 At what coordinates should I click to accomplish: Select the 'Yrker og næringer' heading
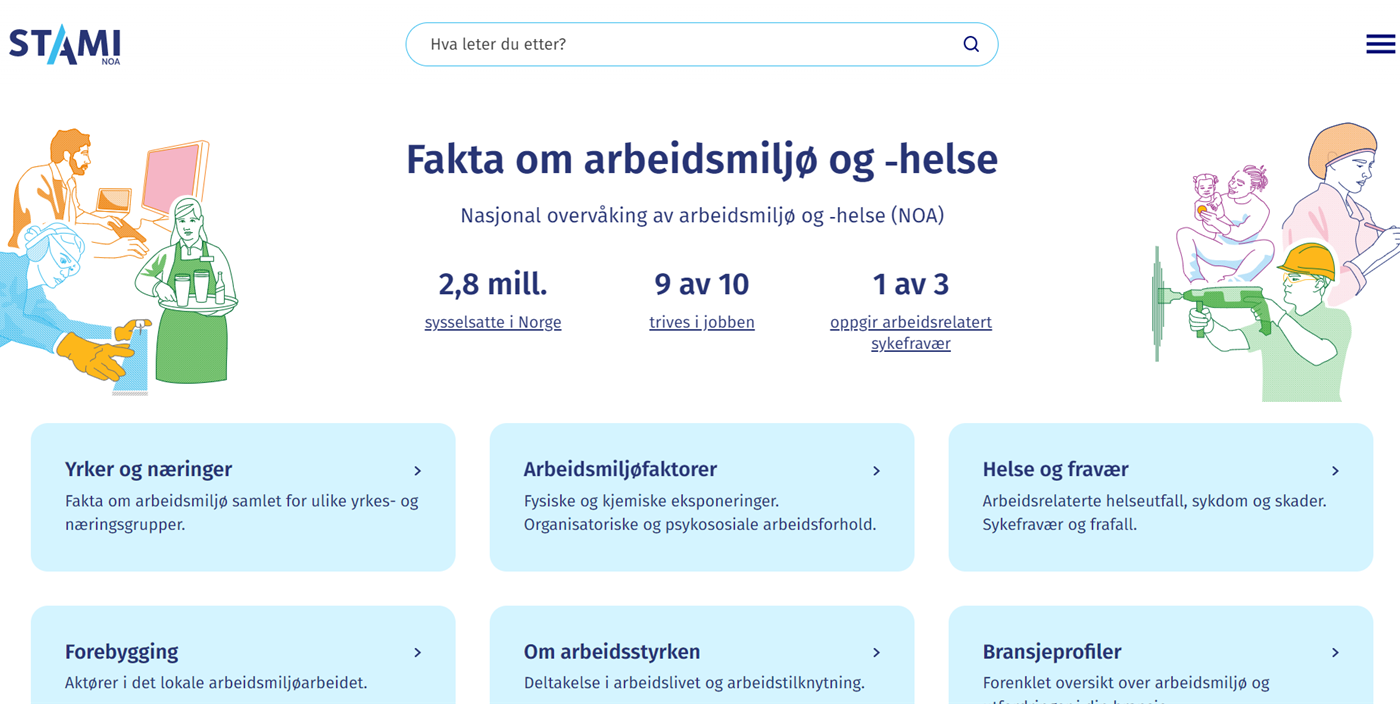(148, 469)
